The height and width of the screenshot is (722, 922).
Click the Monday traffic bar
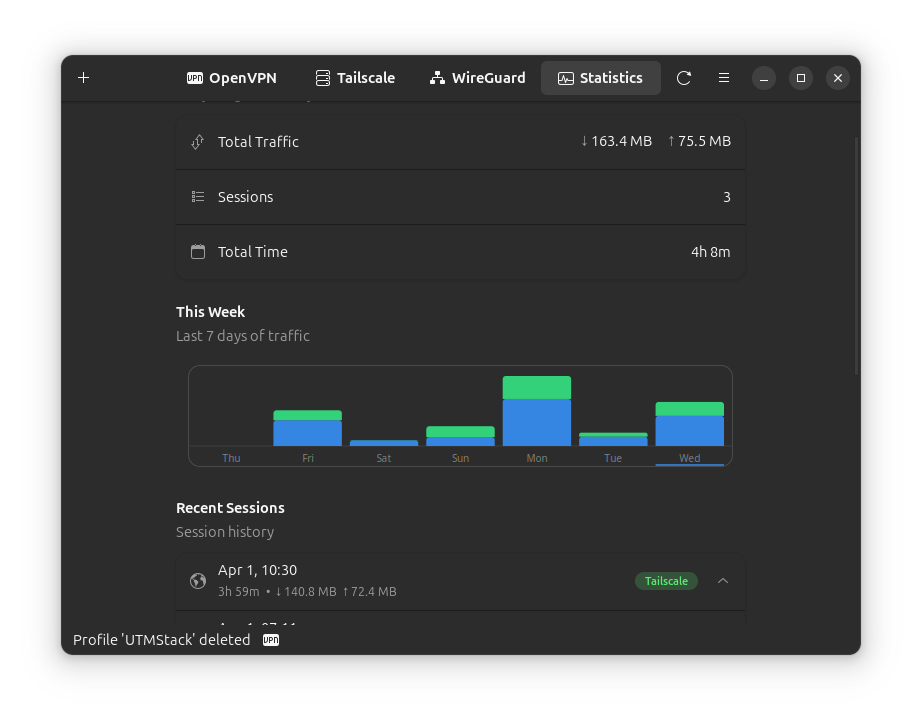coord(537,411)
